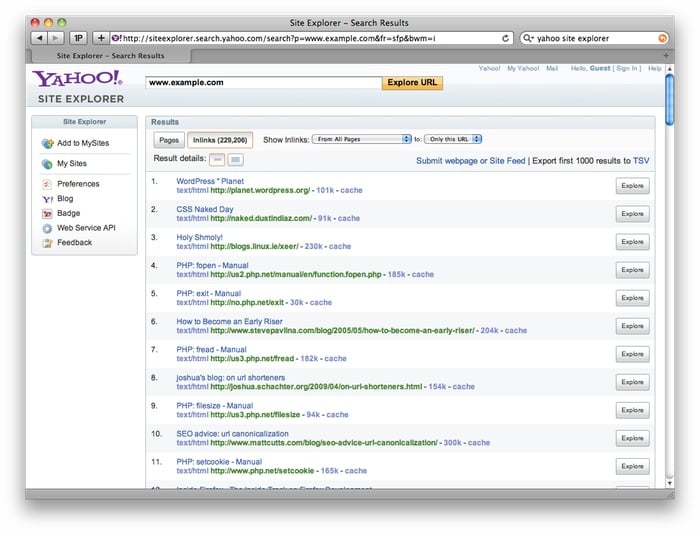
Task: Click the Help link at top right
Action: (654, 68)
